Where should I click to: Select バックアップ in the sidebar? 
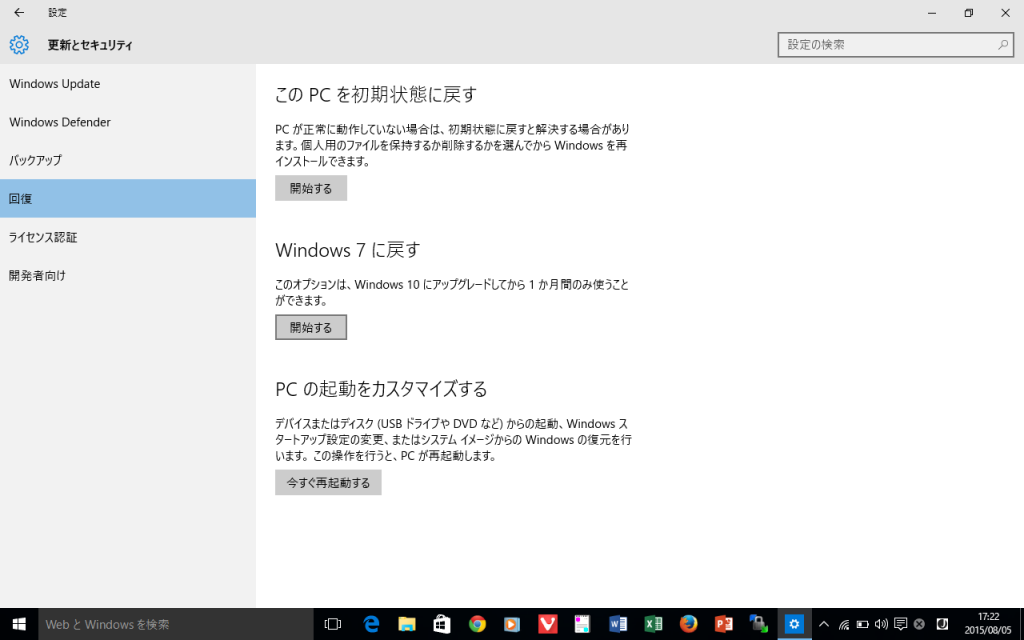pyautogui.click(x=127, y=160)
